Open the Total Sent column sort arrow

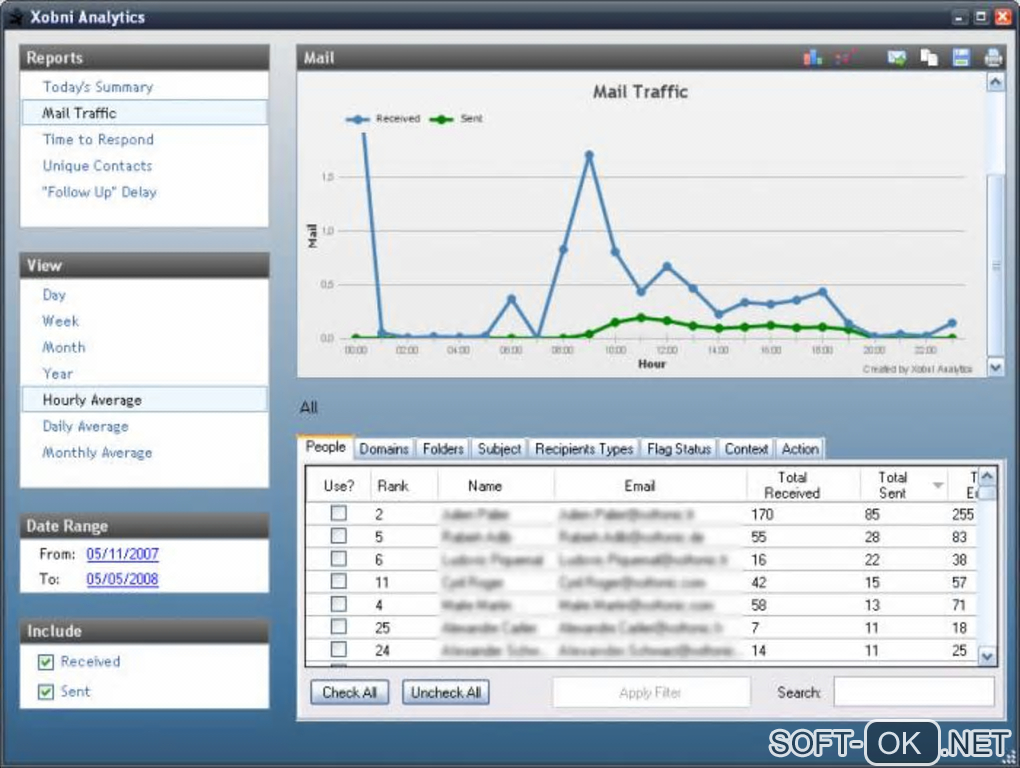click(938, 485)
